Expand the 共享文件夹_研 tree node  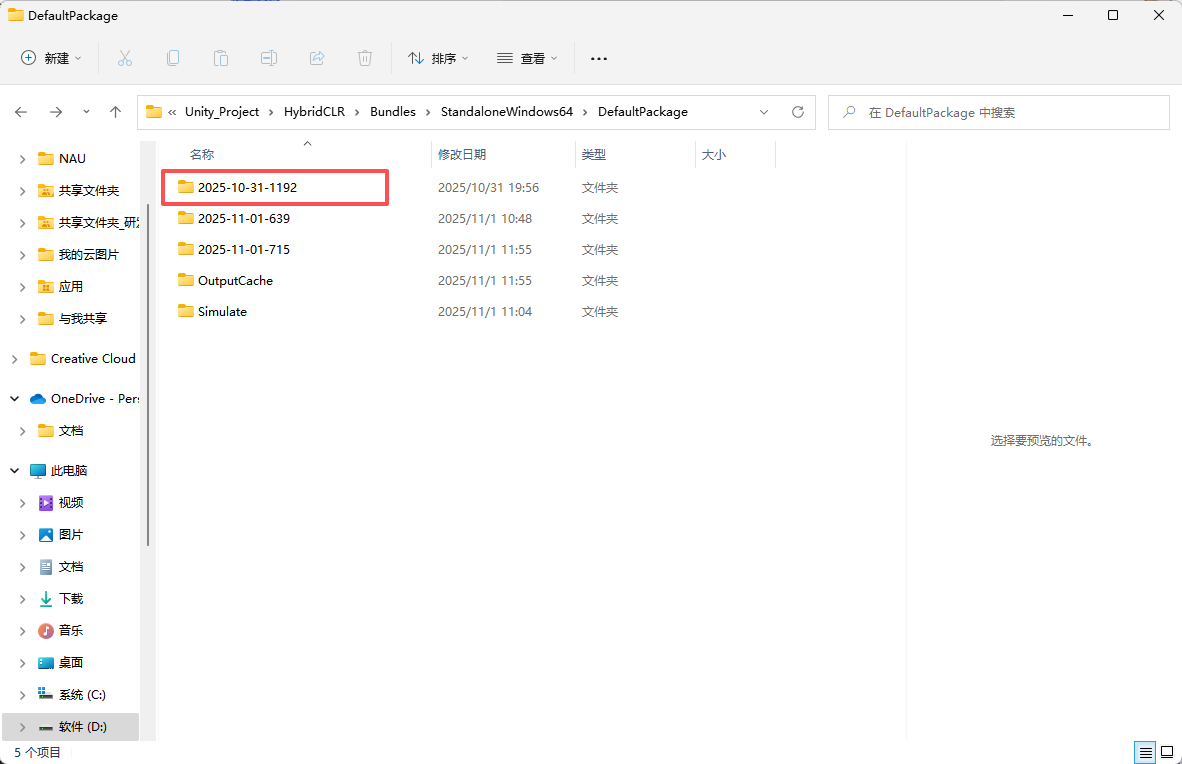[22, 222]
